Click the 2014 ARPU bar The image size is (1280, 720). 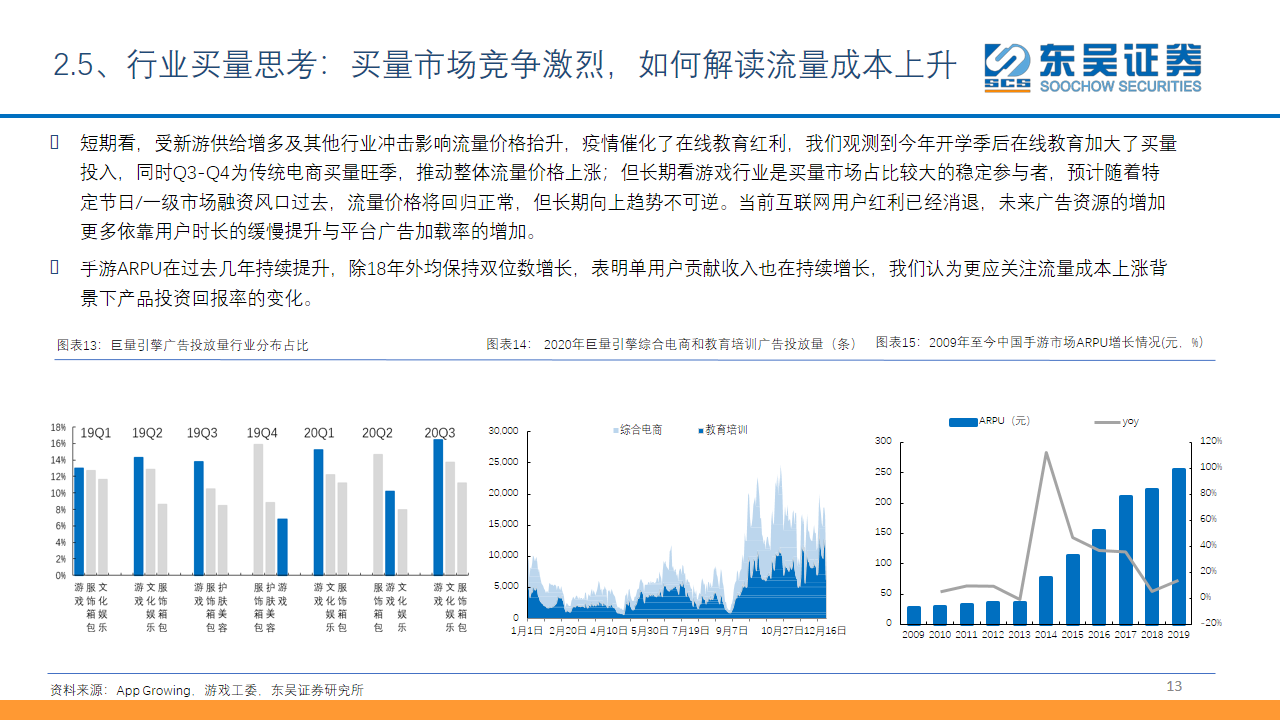[1046, 600]
